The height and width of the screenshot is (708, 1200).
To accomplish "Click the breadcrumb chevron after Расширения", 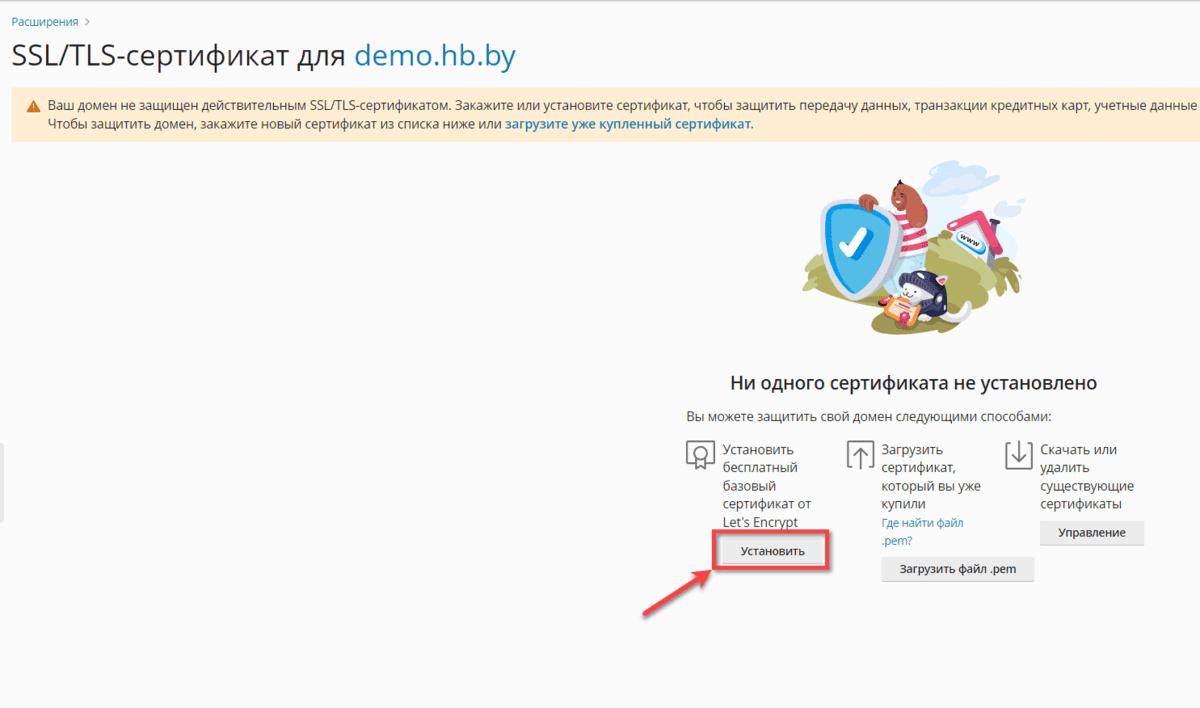I will click(x=88, y=21).
